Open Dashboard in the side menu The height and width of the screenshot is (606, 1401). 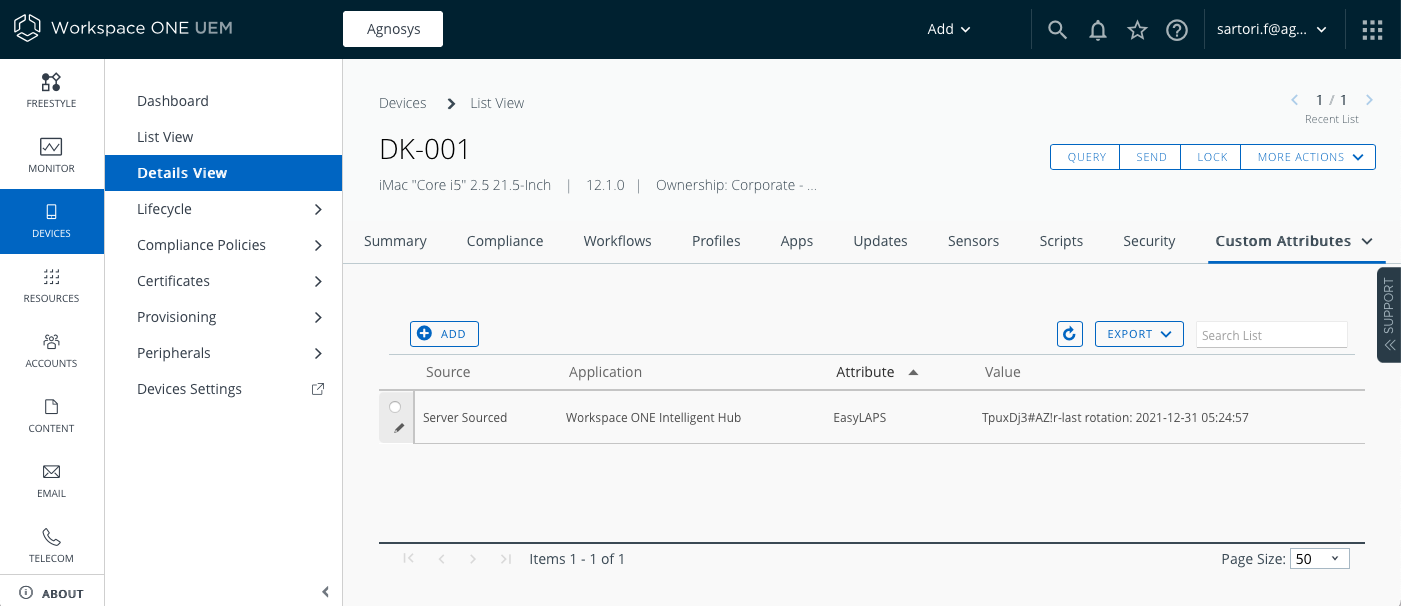coord(173,101)
